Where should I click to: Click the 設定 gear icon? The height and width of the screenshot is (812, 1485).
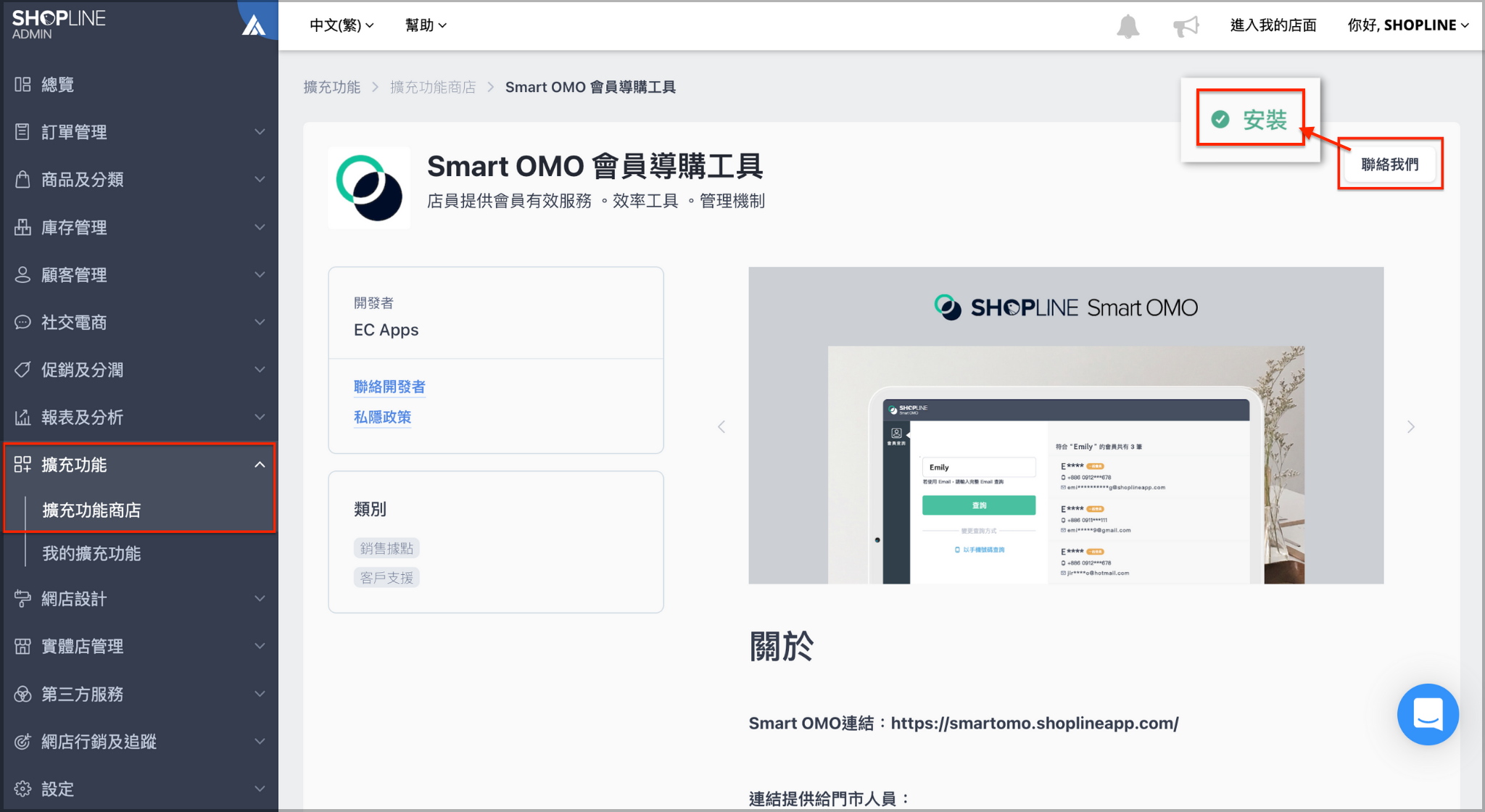22,789
